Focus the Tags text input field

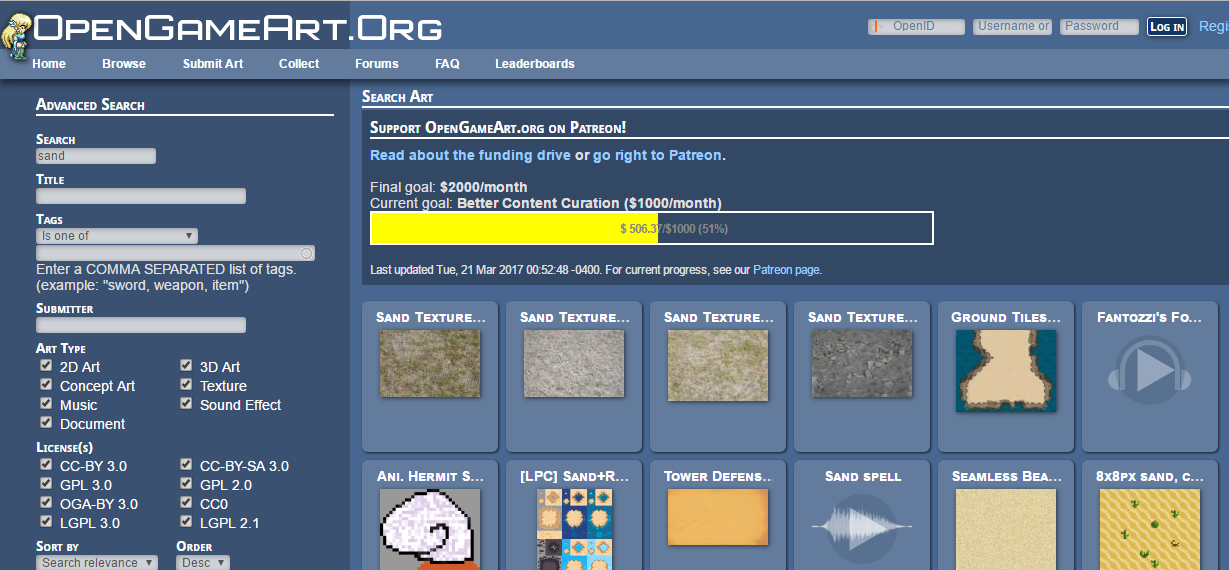(x=175, y=254)
